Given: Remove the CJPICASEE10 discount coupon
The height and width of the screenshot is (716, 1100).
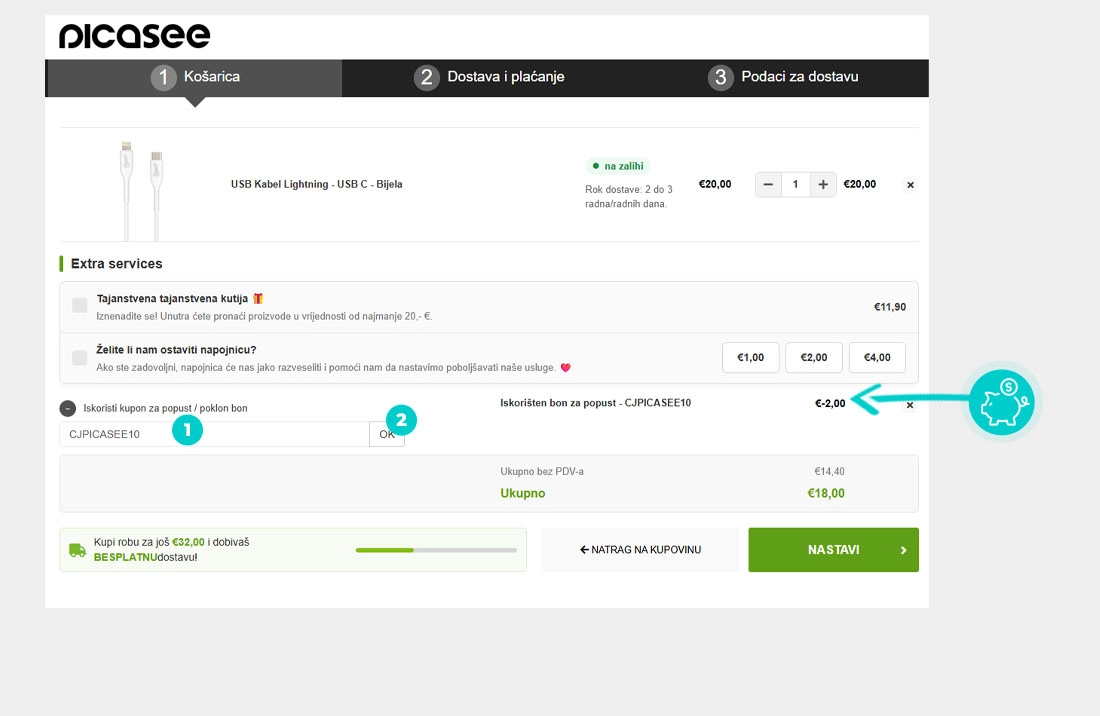Looking at the screenshot, I should 909,405.
